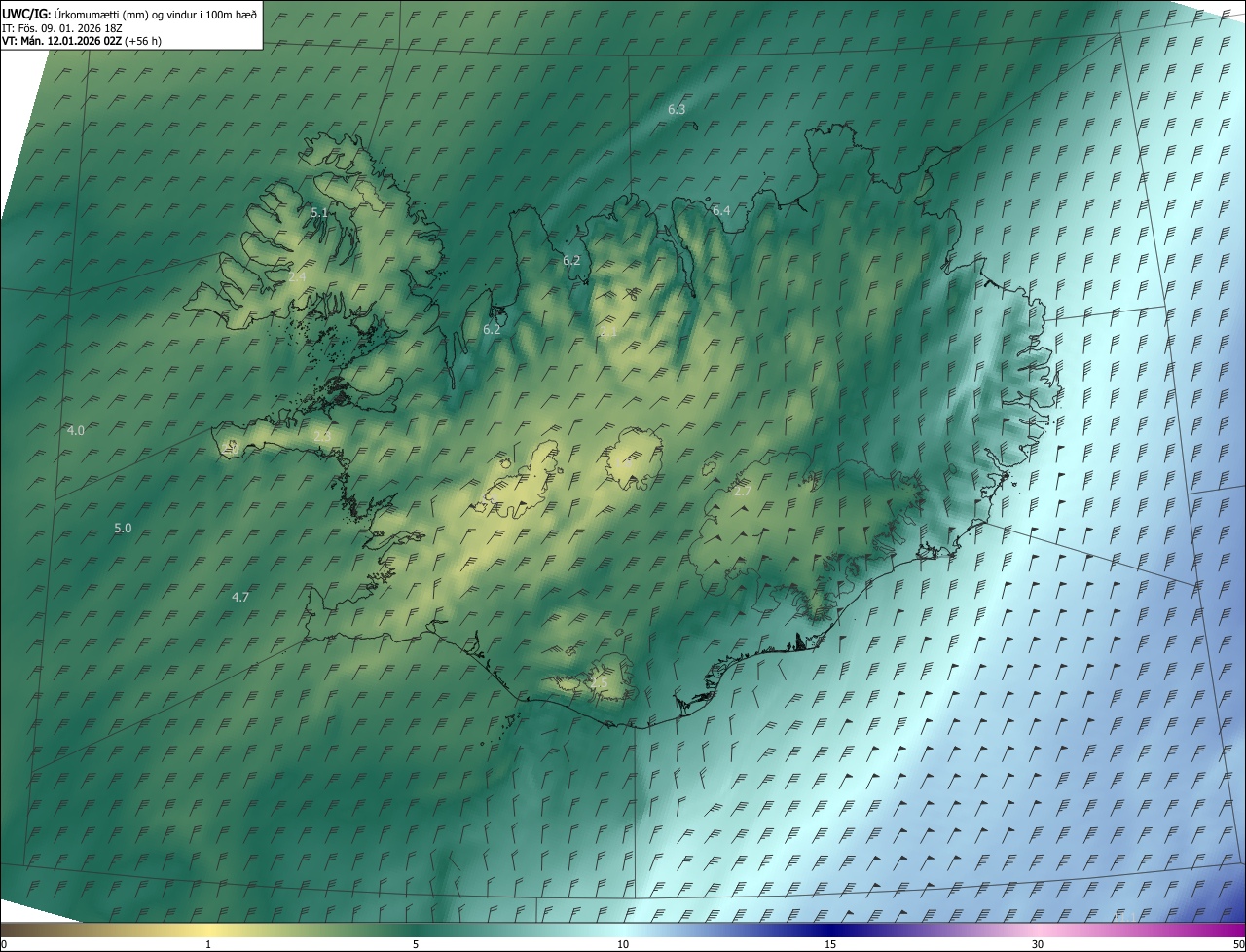This screenshot has height=952, width=1246.
Task: Click the 'VT: Mán. 12.01.2026 02Z (+56 h)' line
Action: point(82,41)
